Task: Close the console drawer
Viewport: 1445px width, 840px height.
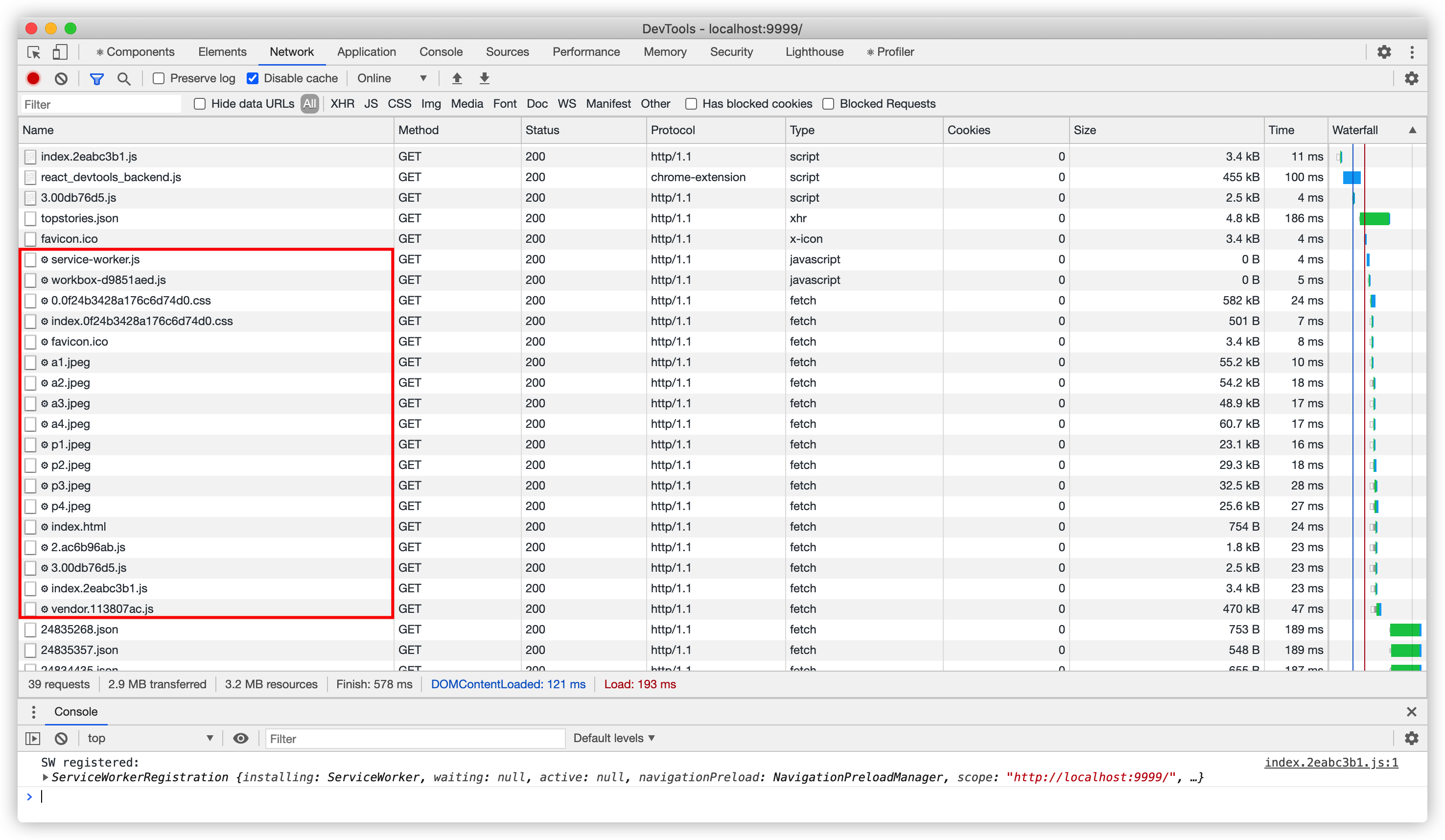Action: tap(1411, 712)
